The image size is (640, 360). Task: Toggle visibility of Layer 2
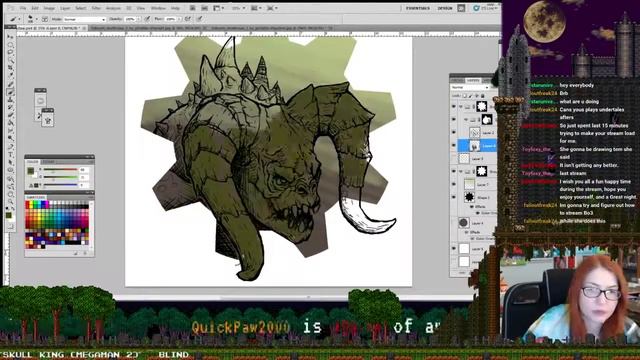click(x=454, y=133)
